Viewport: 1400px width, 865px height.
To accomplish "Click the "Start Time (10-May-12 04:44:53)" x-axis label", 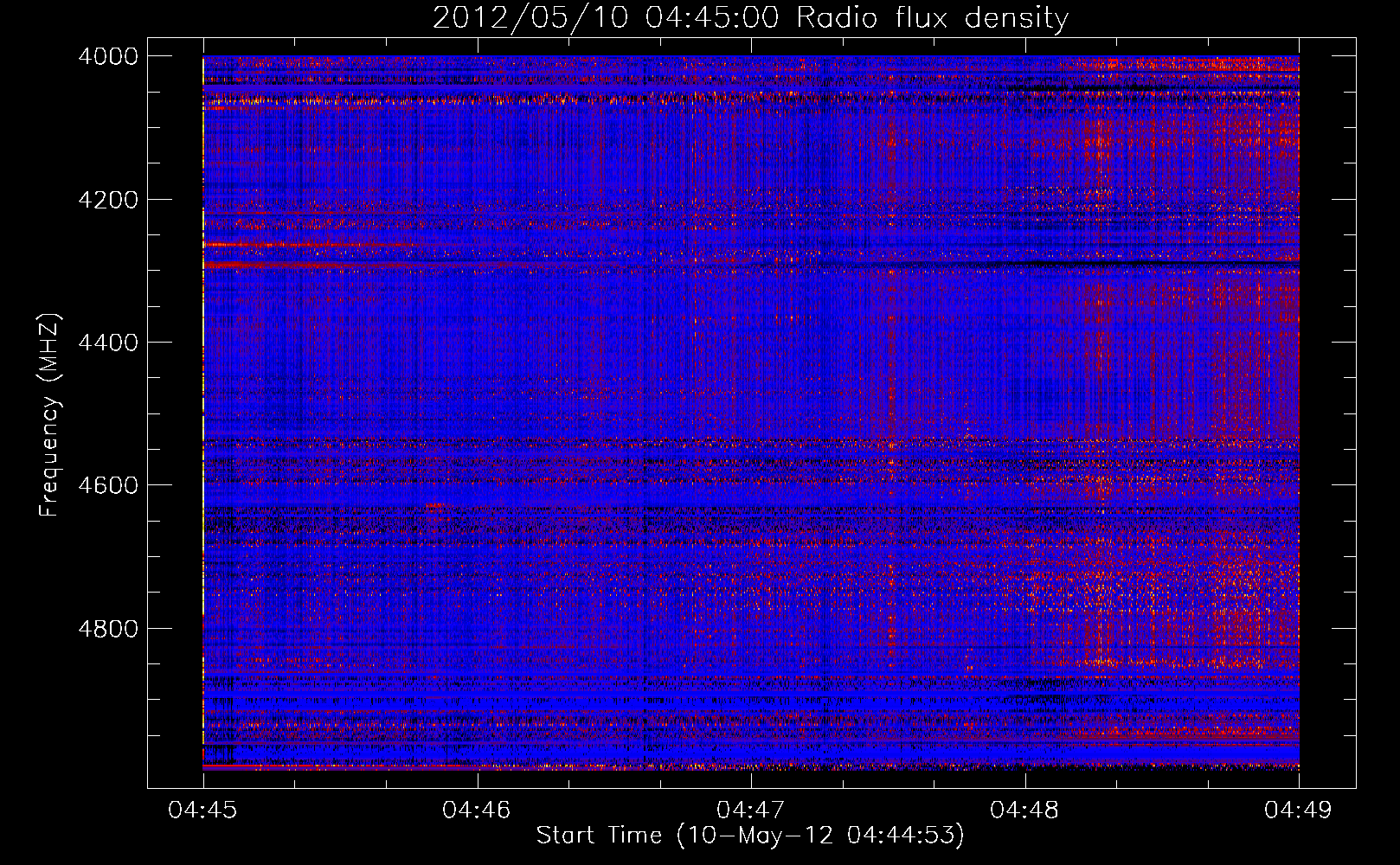I will tap(750, 836).
